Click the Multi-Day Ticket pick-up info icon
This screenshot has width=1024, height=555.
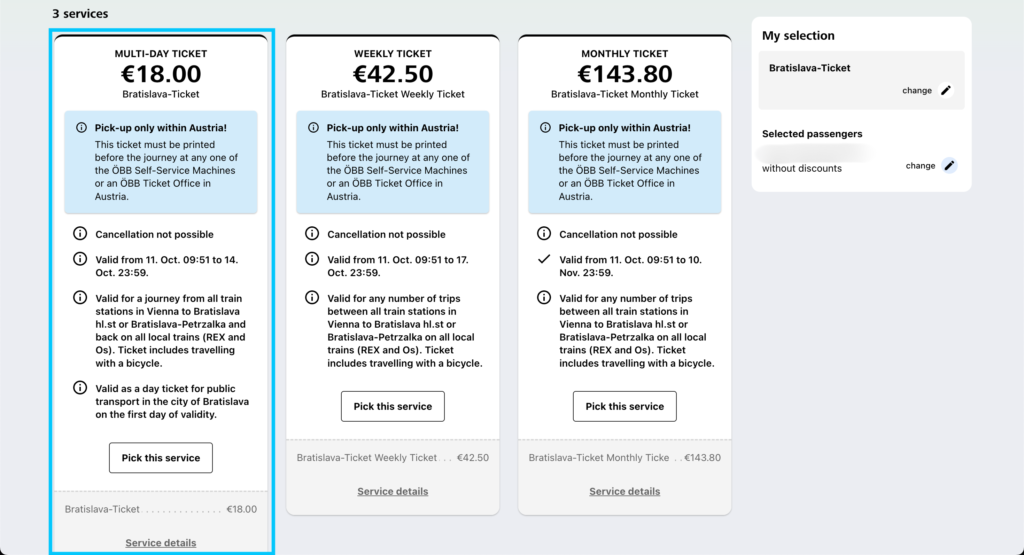[82, 128]
